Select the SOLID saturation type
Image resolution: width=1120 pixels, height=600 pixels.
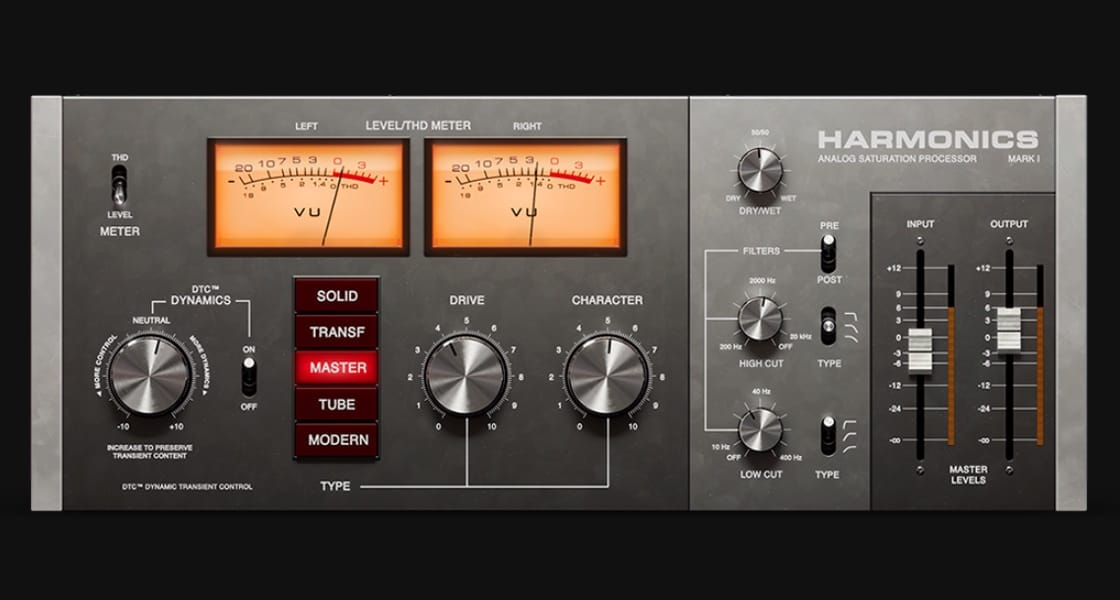click(337, 296)
